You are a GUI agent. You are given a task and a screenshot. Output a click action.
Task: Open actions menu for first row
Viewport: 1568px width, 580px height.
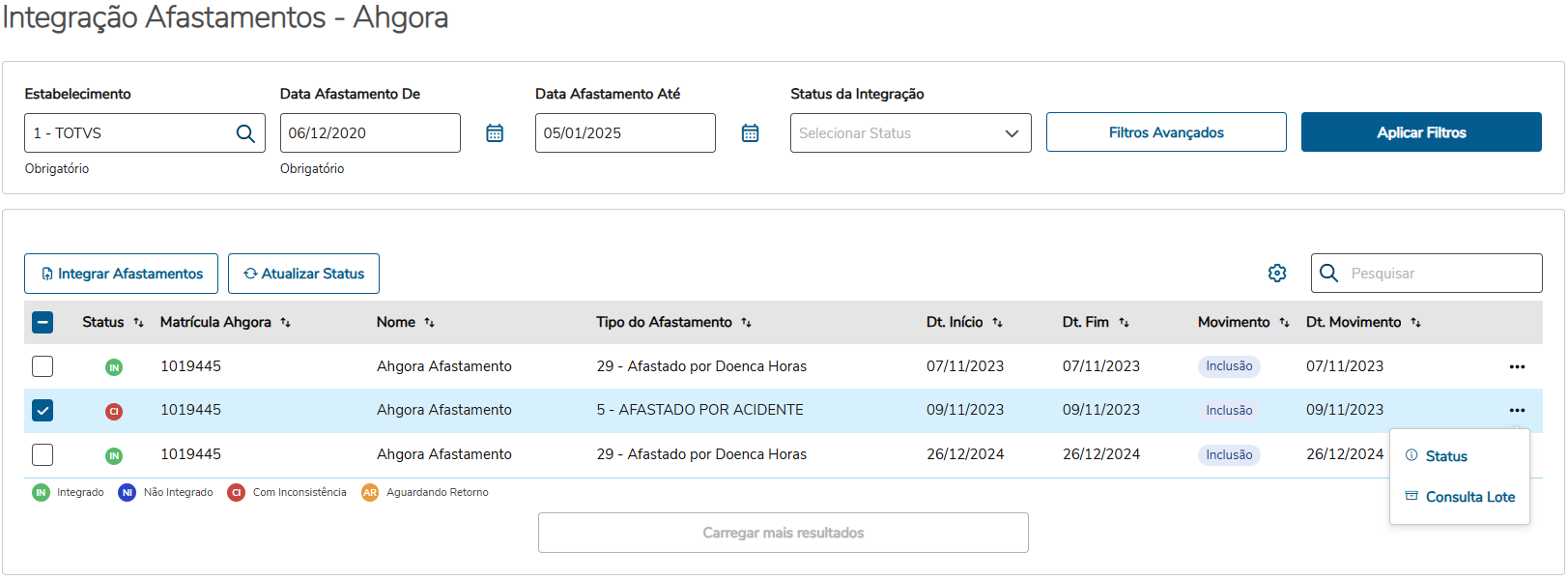point(1517,367)
